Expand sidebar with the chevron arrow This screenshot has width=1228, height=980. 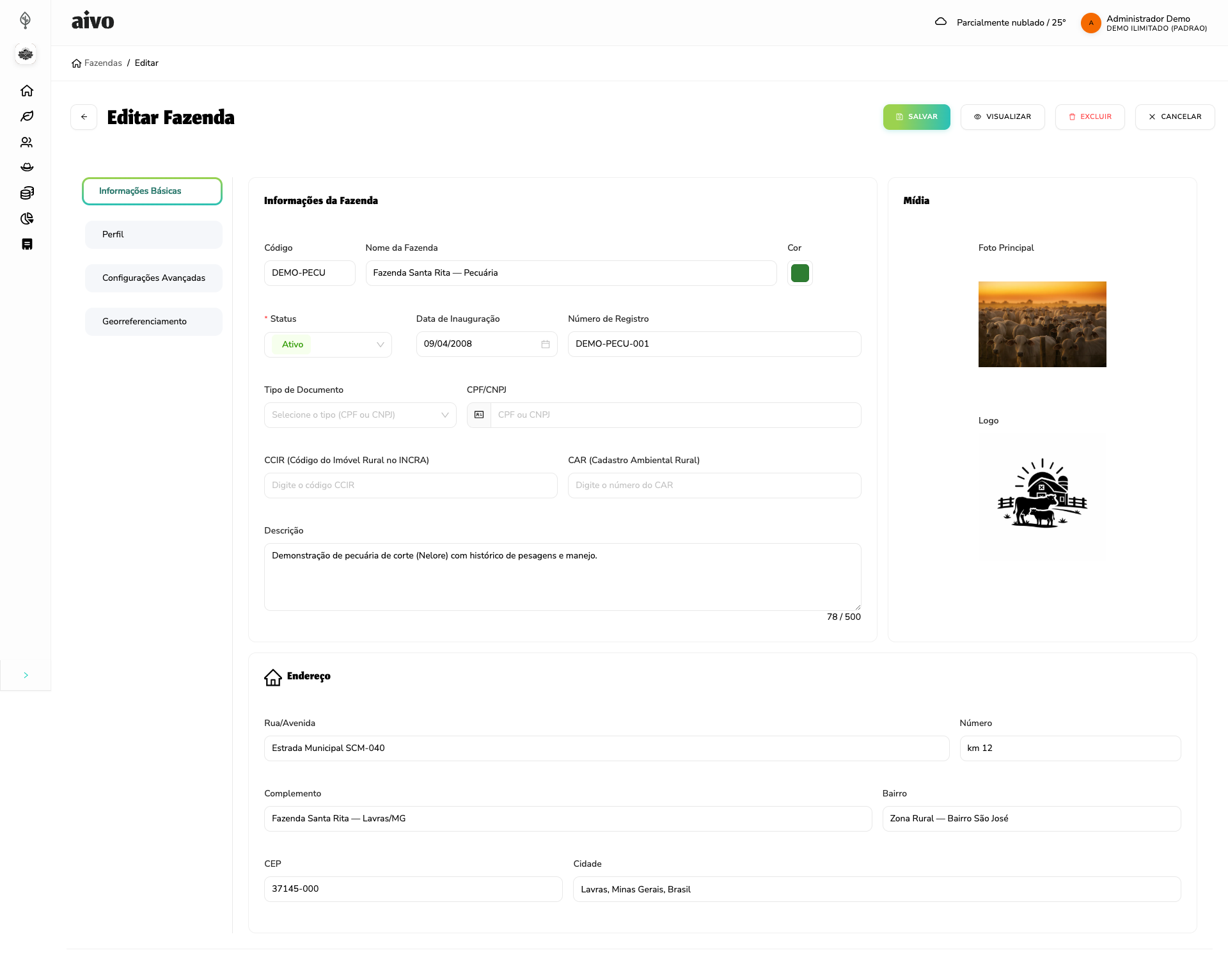pos(26,676)
